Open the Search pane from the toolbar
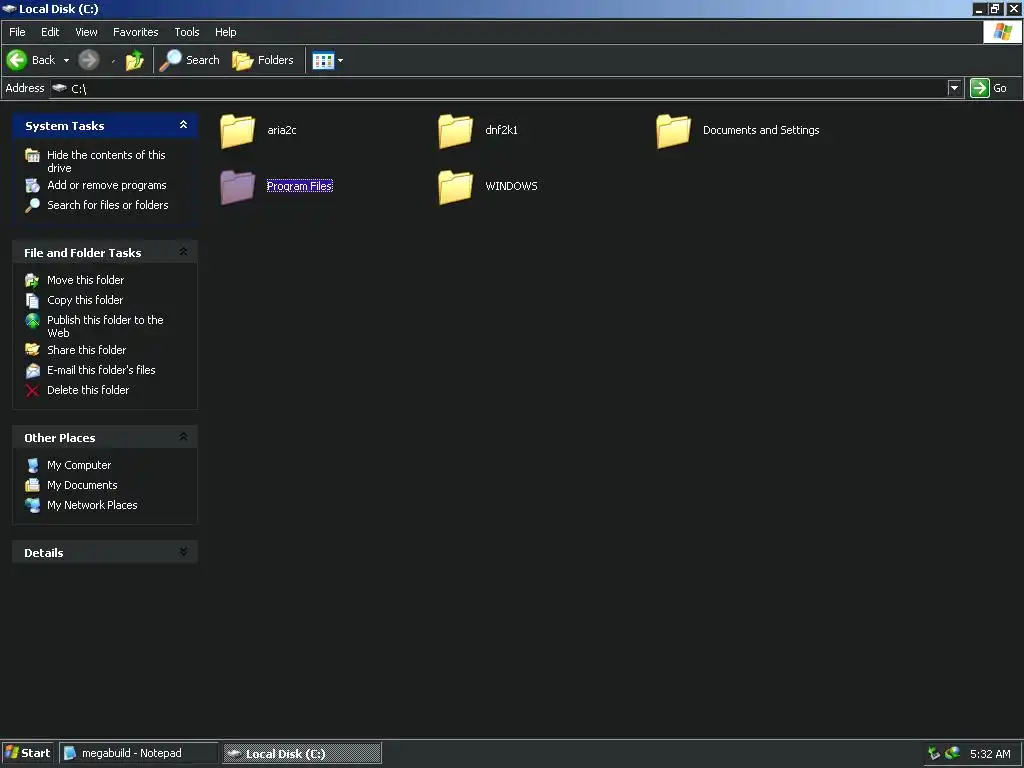Viewport: 1024px width, 768px height. pos(189,60)
